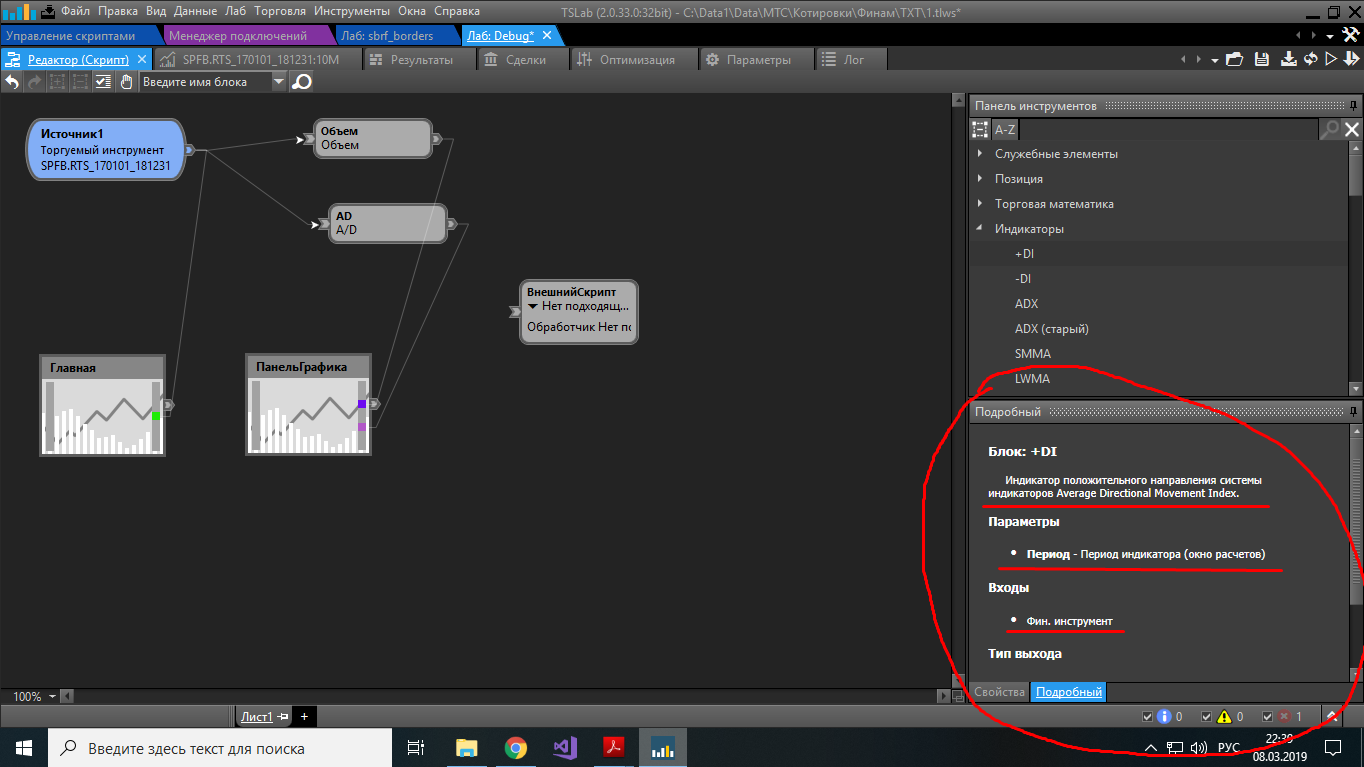Open the inner tab list dropdown arrow

coord(1214,60)
